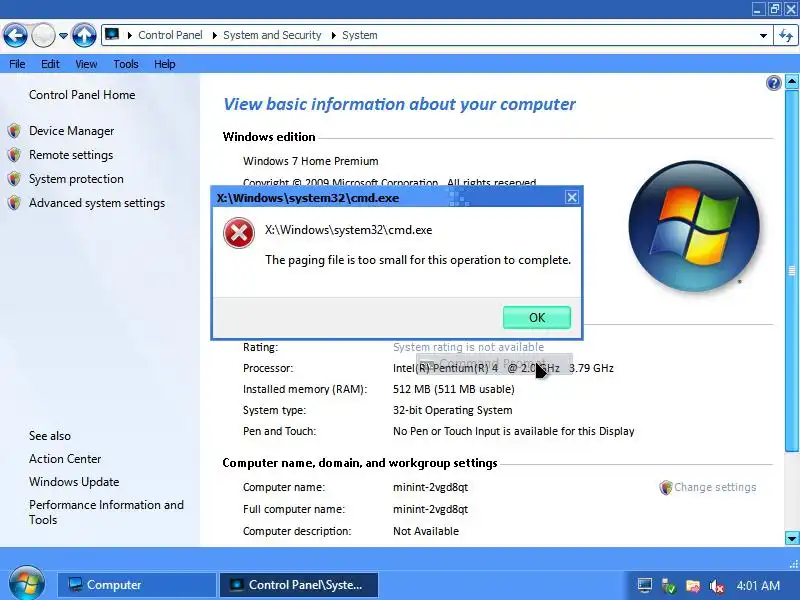Click the shield icon beside Device Manager
The image size is (800, 600).
(x=14, y=131)
